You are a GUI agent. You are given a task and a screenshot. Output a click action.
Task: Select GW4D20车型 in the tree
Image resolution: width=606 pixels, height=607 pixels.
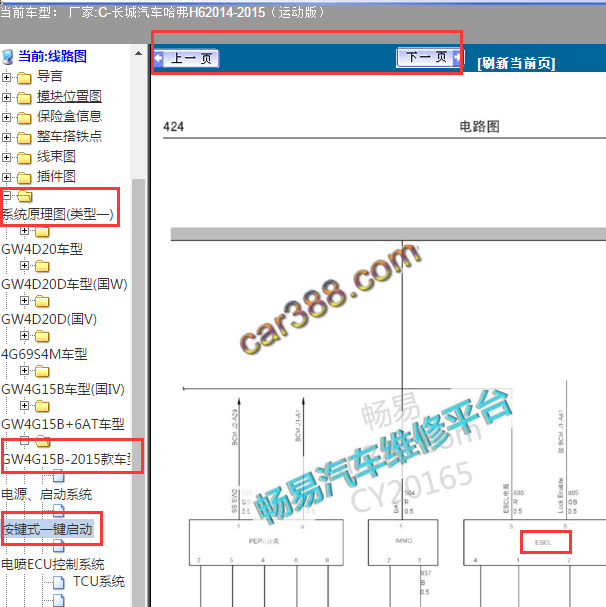(42, 249)
